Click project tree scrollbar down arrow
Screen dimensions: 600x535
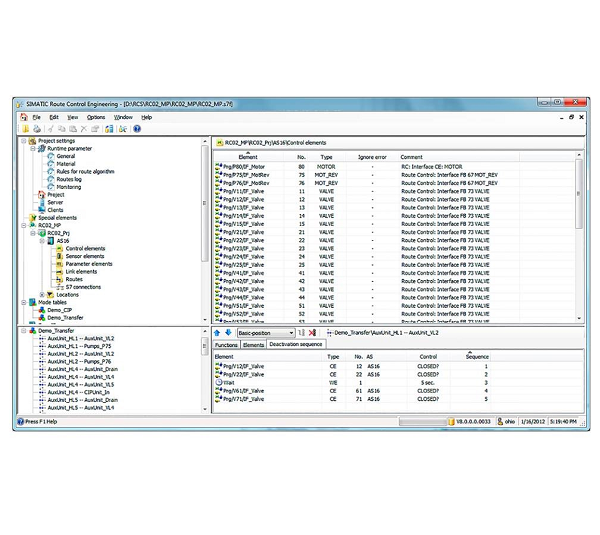coord(205,320)
